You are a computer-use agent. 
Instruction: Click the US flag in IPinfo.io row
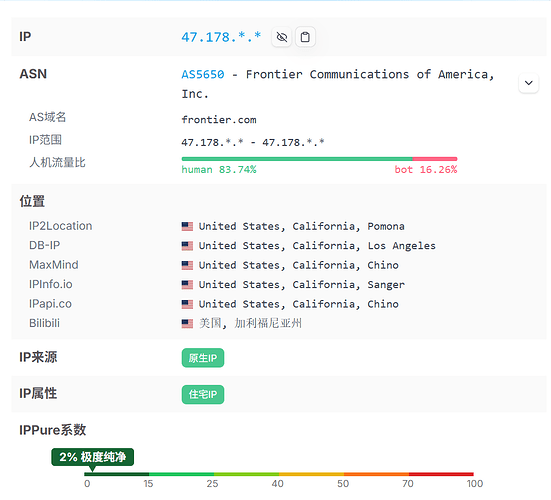[x=187, y=285]
